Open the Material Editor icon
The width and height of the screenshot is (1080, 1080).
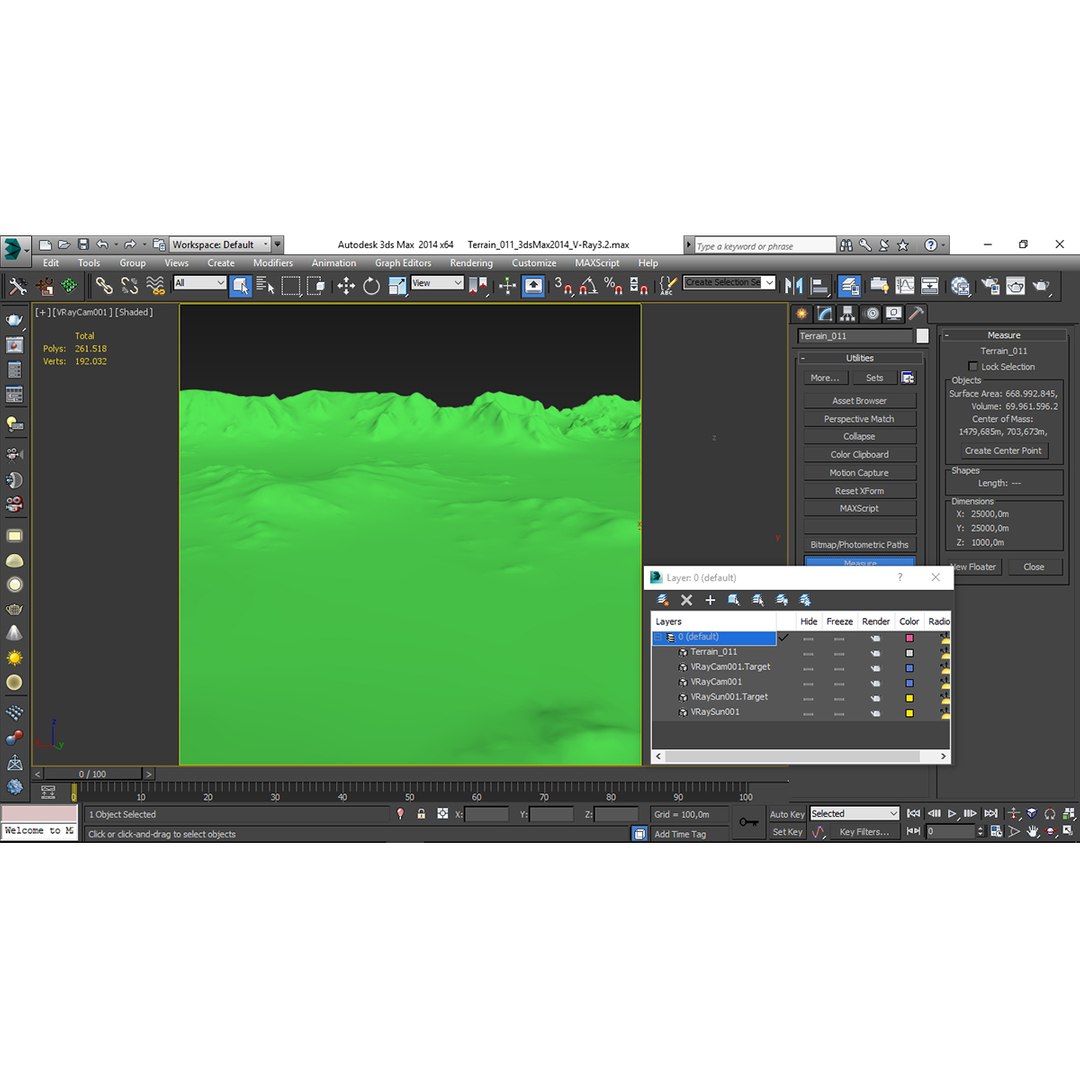point(960,285)
